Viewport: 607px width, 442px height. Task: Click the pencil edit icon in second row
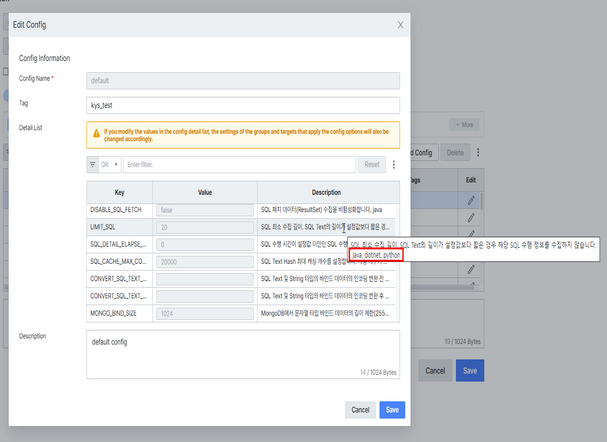click(471, 218)
